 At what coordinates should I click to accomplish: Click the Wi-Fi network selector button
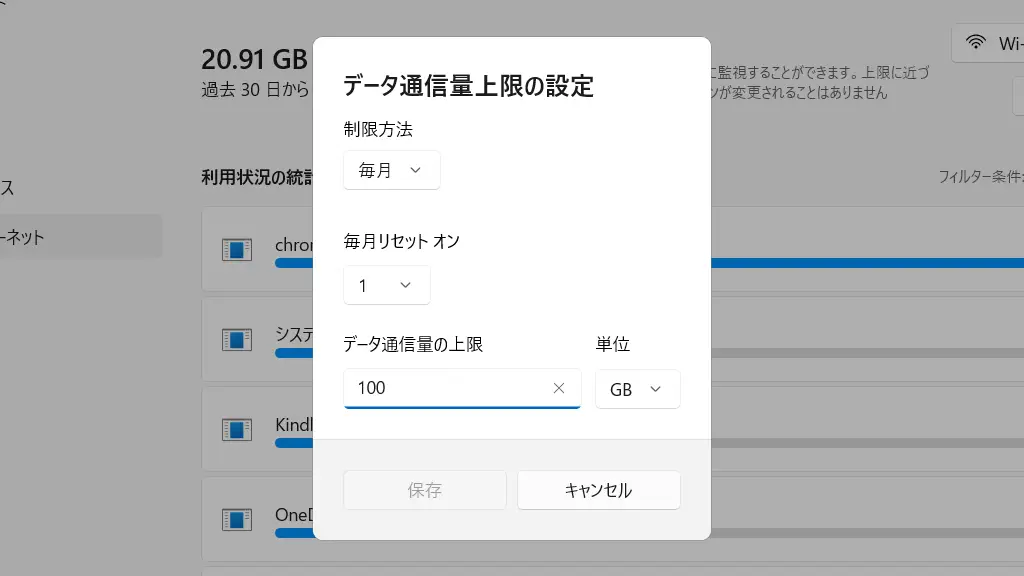(987, 43)
